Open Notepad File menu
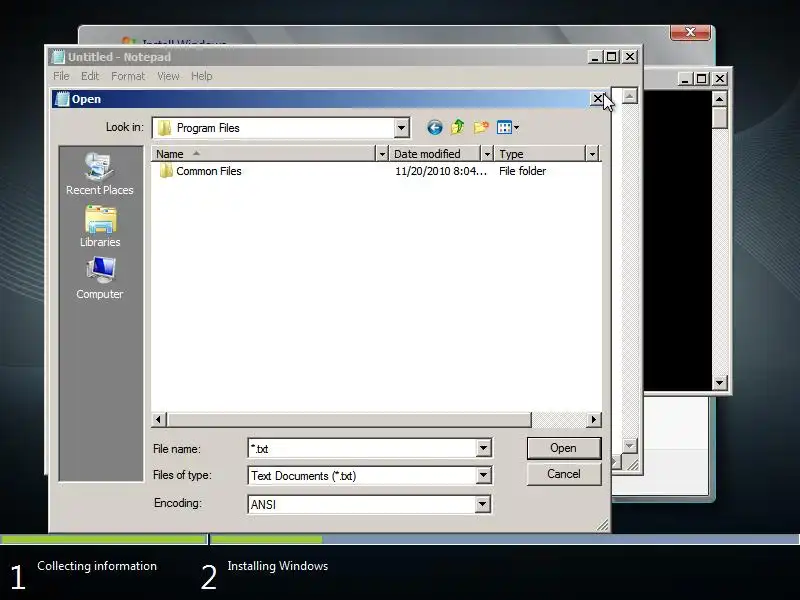The width and height of the screenshot is (800, 600). coord(61,76)
